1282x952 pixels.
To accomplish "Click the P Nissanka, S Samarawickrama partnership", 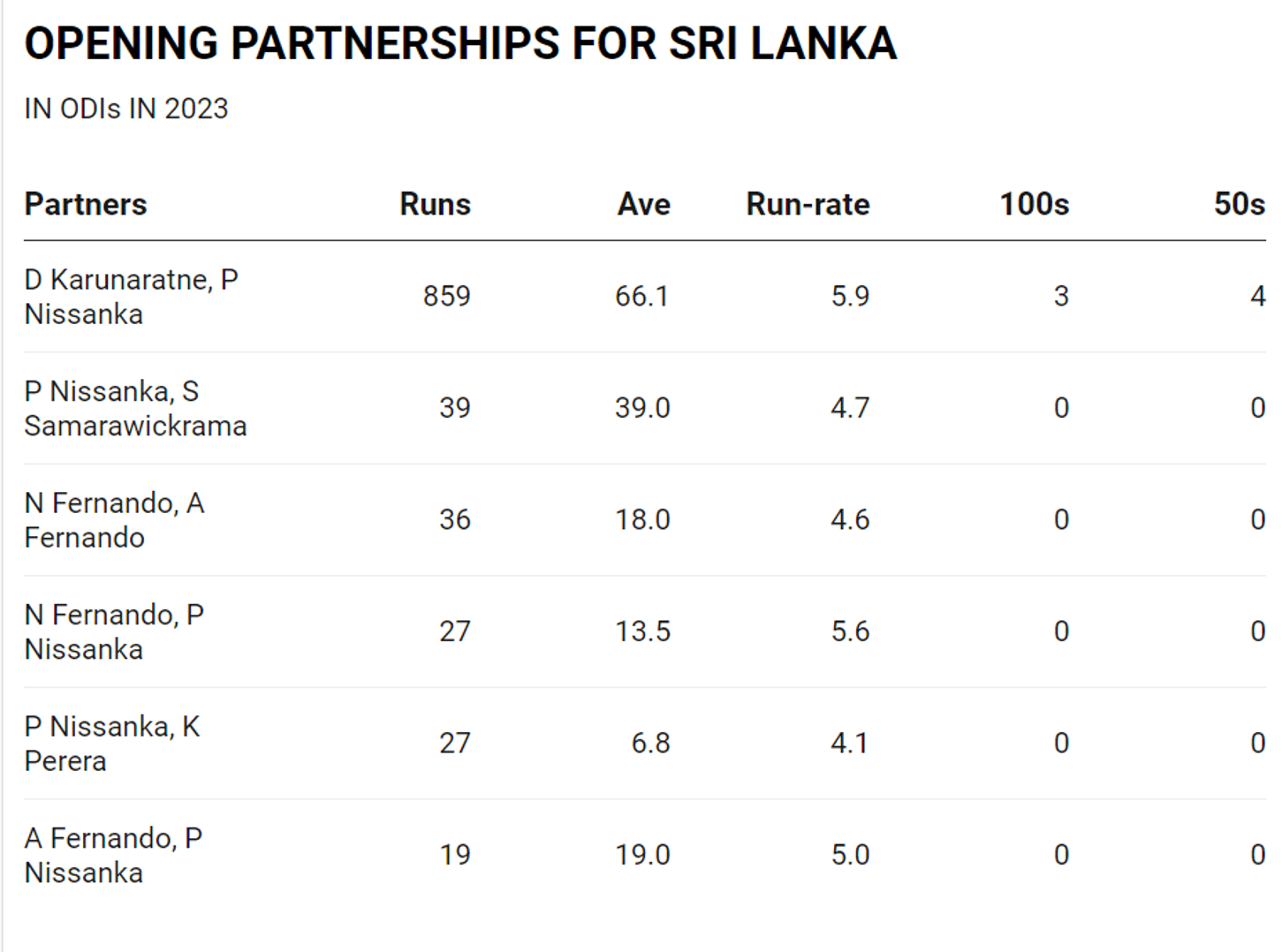I will click(135, 408).
